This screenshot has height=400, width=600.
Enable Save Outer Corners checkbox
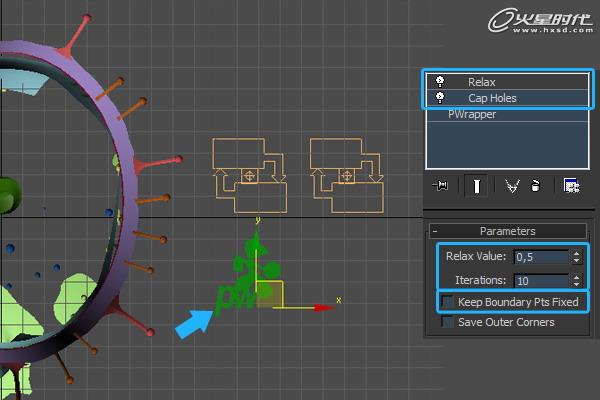click(x=448, y=322)
